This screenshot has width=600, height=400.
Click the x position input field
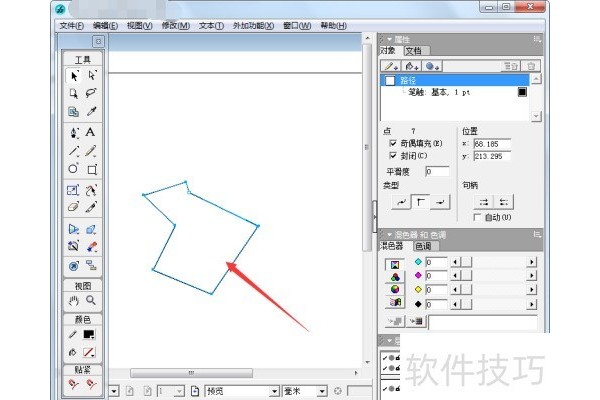[x=492, y=144]
